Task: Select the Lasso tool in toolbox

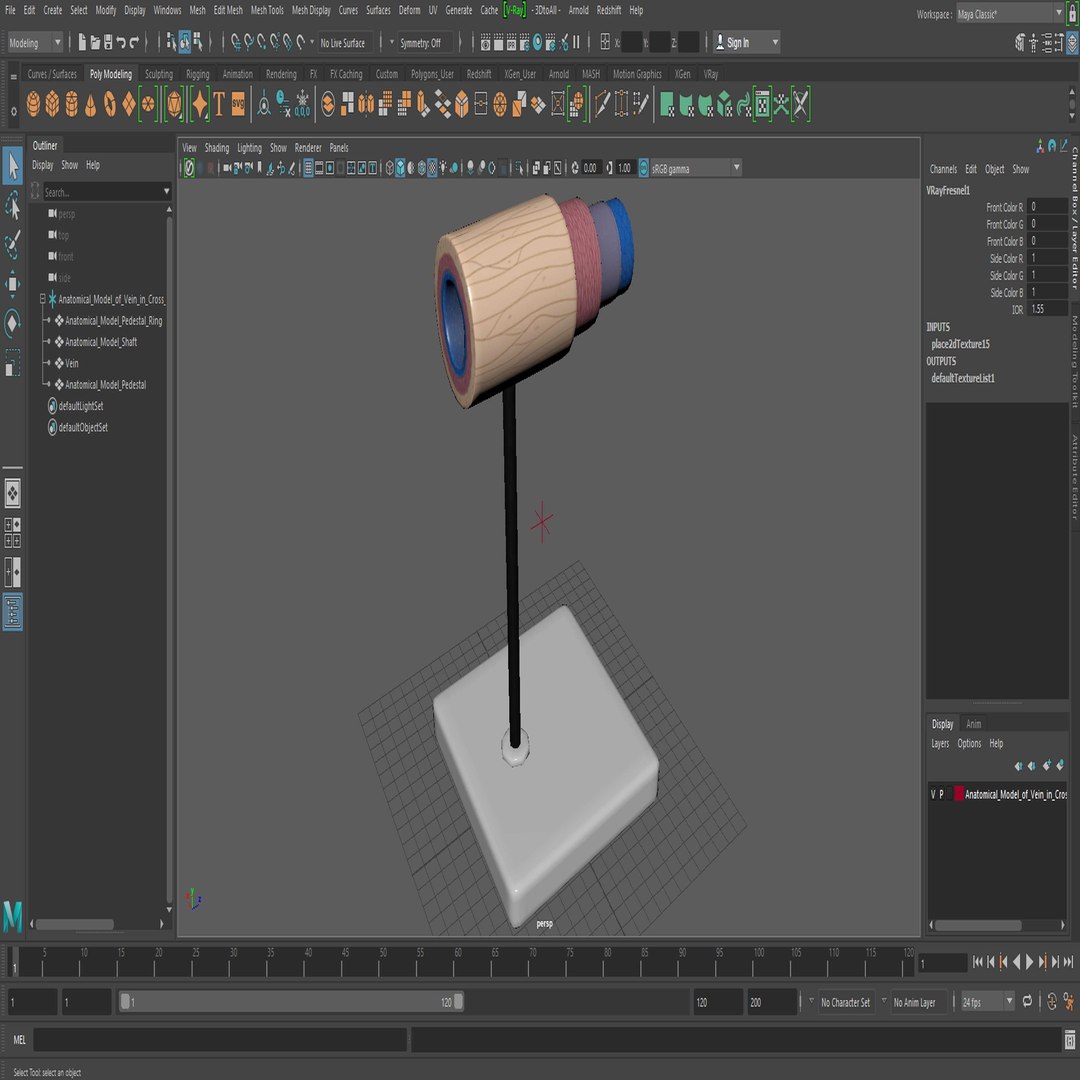Action: (12, 205)
